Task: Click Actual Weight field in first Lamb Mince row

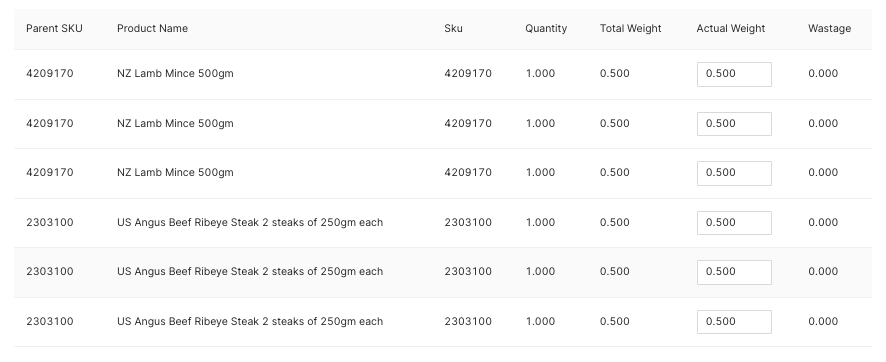Action: [x=734, y=75]
